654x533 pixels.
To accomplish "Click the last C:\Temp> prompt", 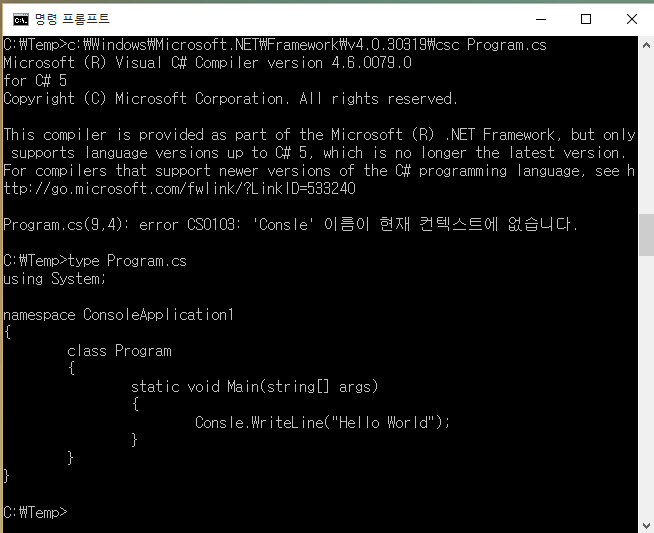I will [35, 512].
